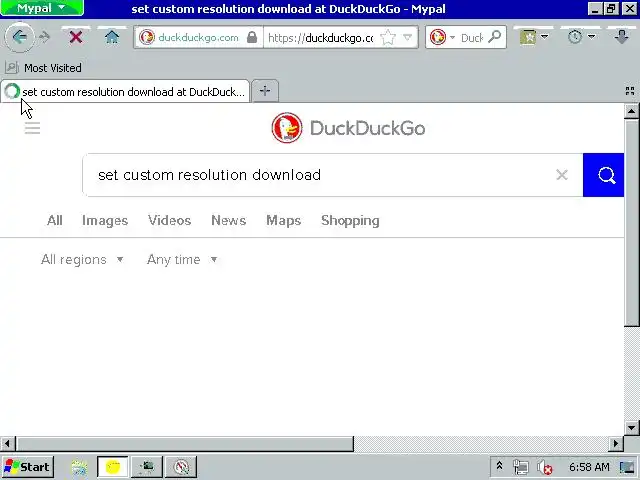
Task: Click the show desktop tray icon
Action: 627,467
